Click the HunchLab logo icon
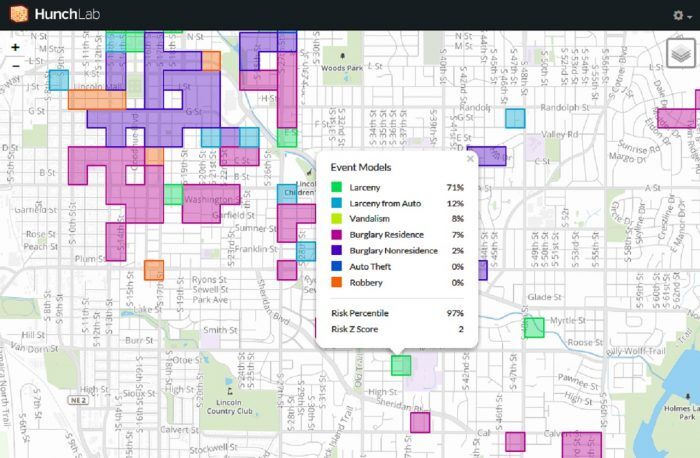The image size is (700, 458). click(18, 15)
